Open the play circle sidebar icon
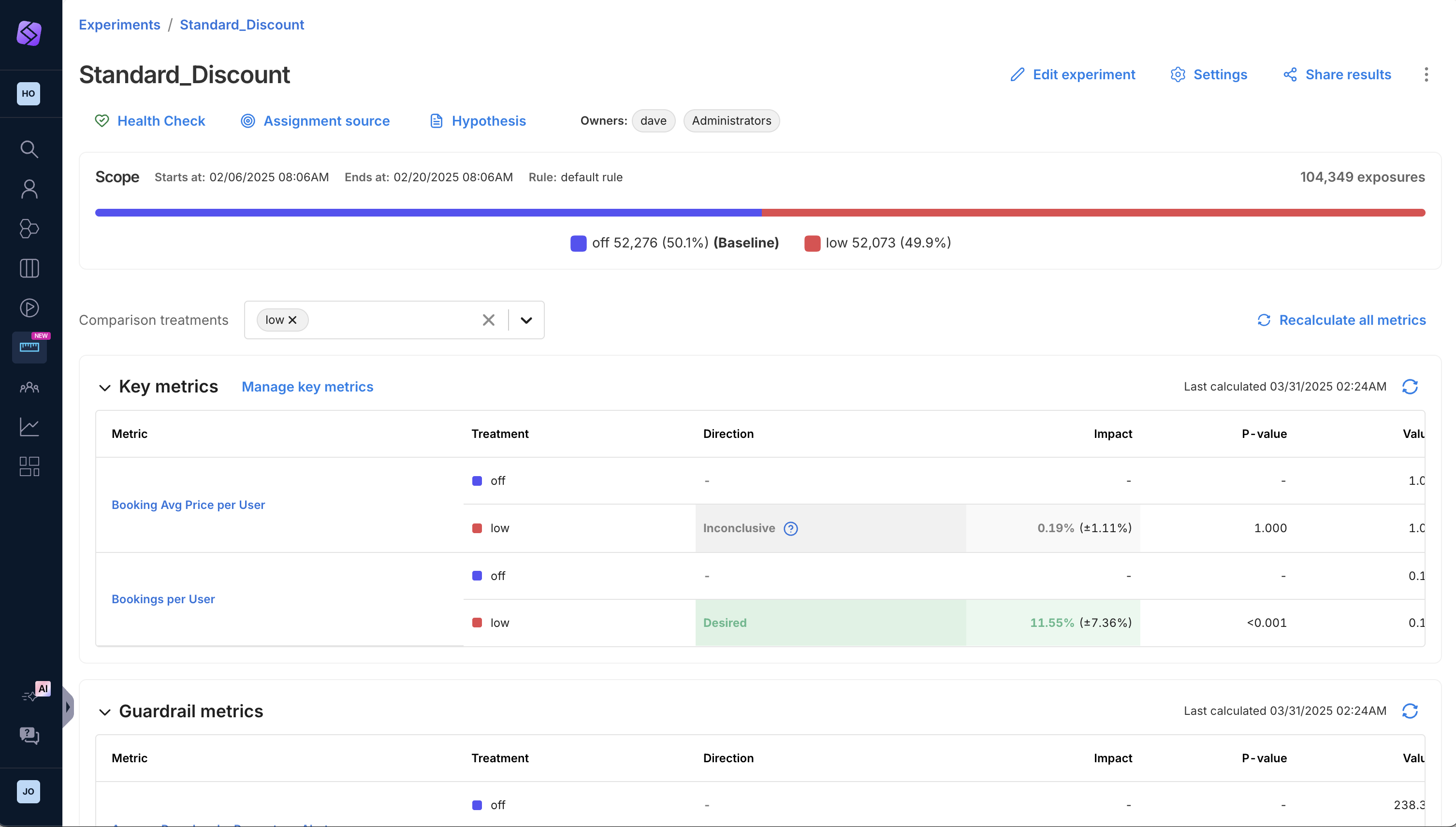The height and width of the screenshot is (827, 1456). pyautogui.click(x=29, y=308)
